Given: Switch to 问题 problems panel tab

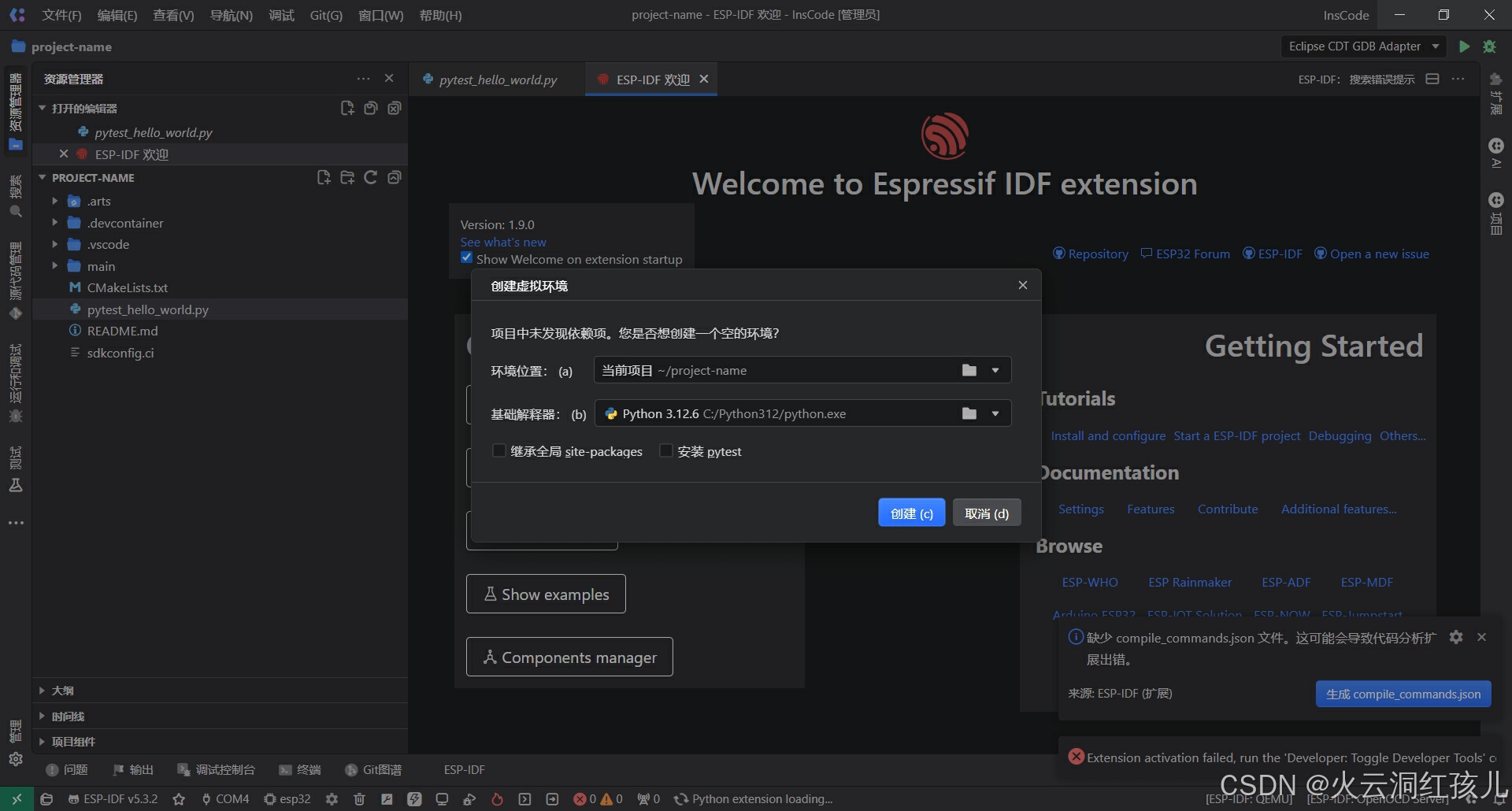Looking at the screenshot, I should [x=67, y=769].
